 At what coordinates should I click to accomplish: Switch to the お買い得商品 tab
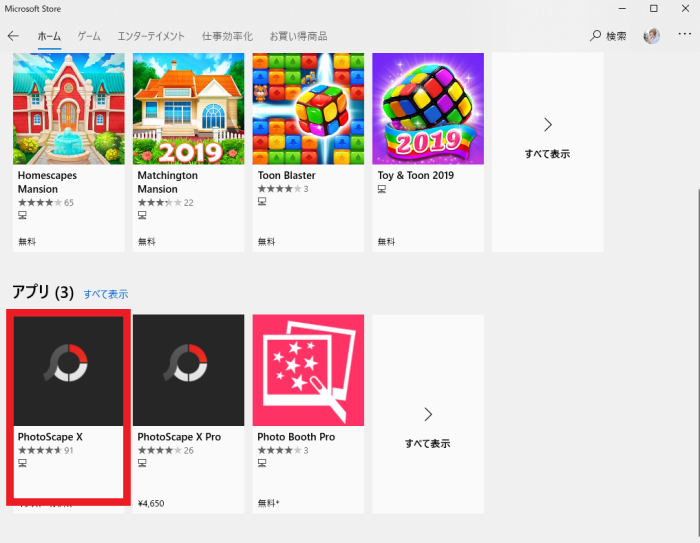click(298, 36)
